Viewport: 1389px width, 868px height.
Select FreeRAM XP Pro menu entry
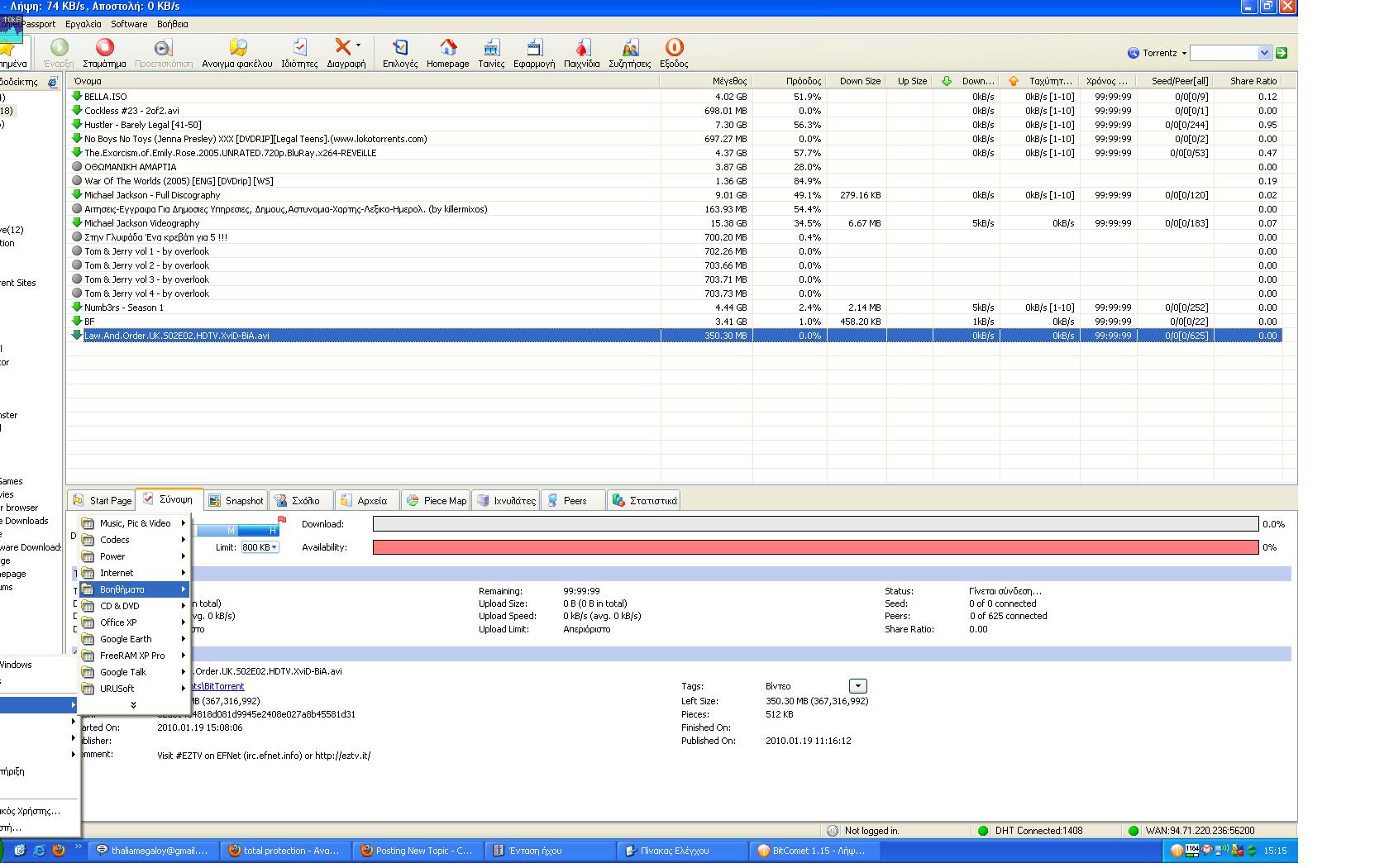tap(136, 656)
